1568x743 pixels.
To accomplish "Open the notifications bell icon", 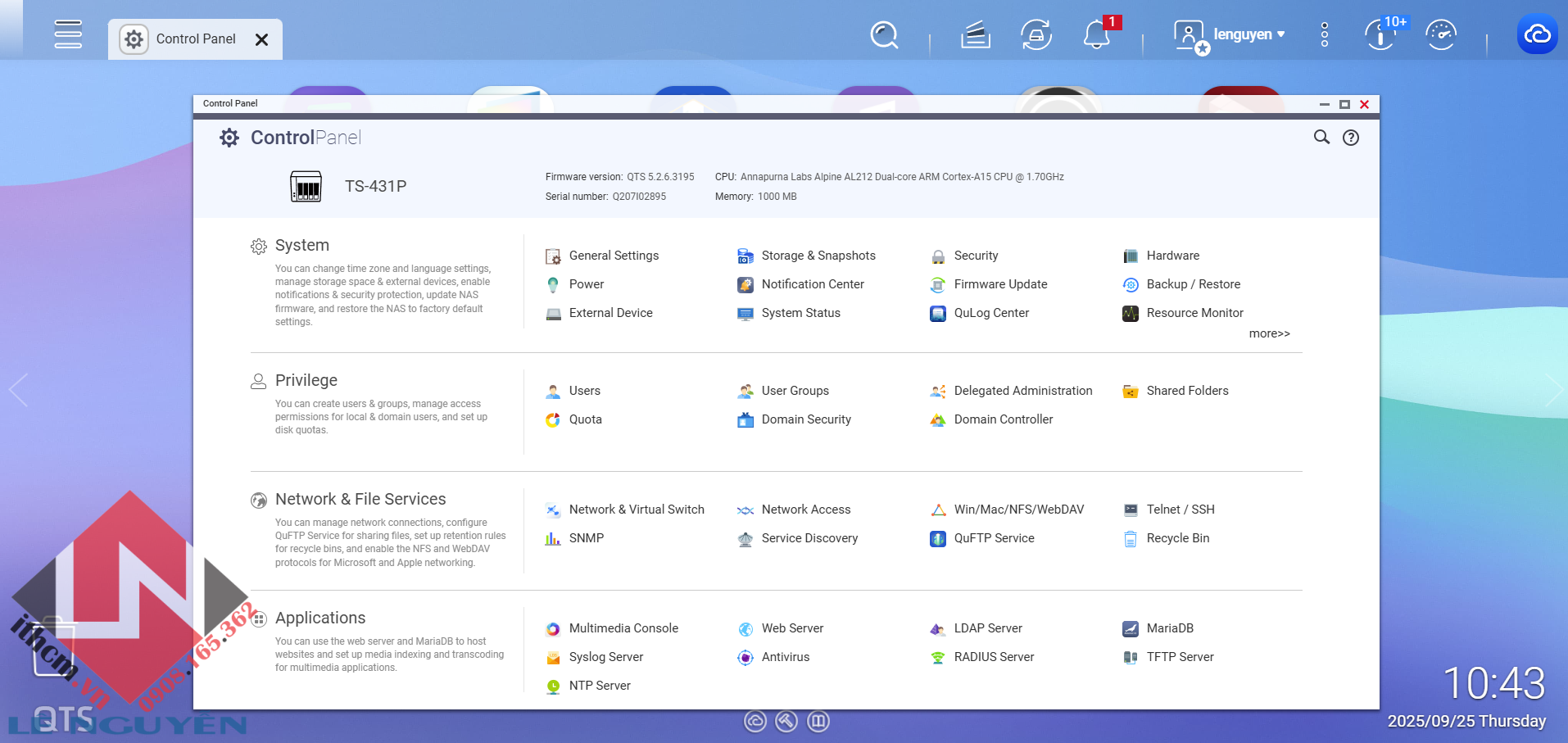I will 1096,35.
